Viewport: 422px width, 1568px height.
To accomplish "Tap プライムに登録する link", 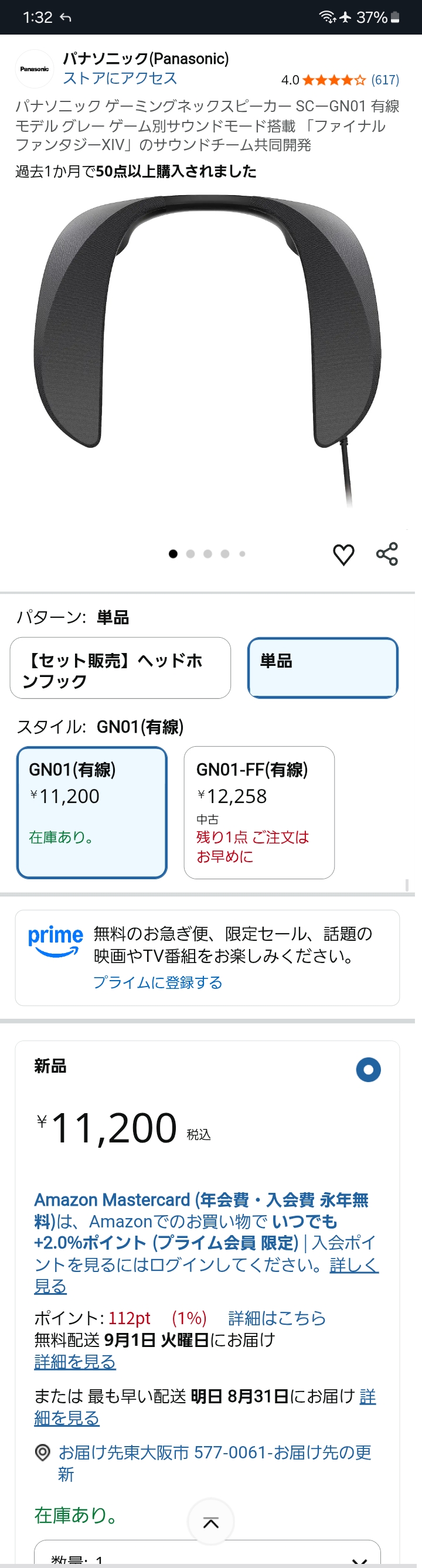I will (x=158, y=982).
